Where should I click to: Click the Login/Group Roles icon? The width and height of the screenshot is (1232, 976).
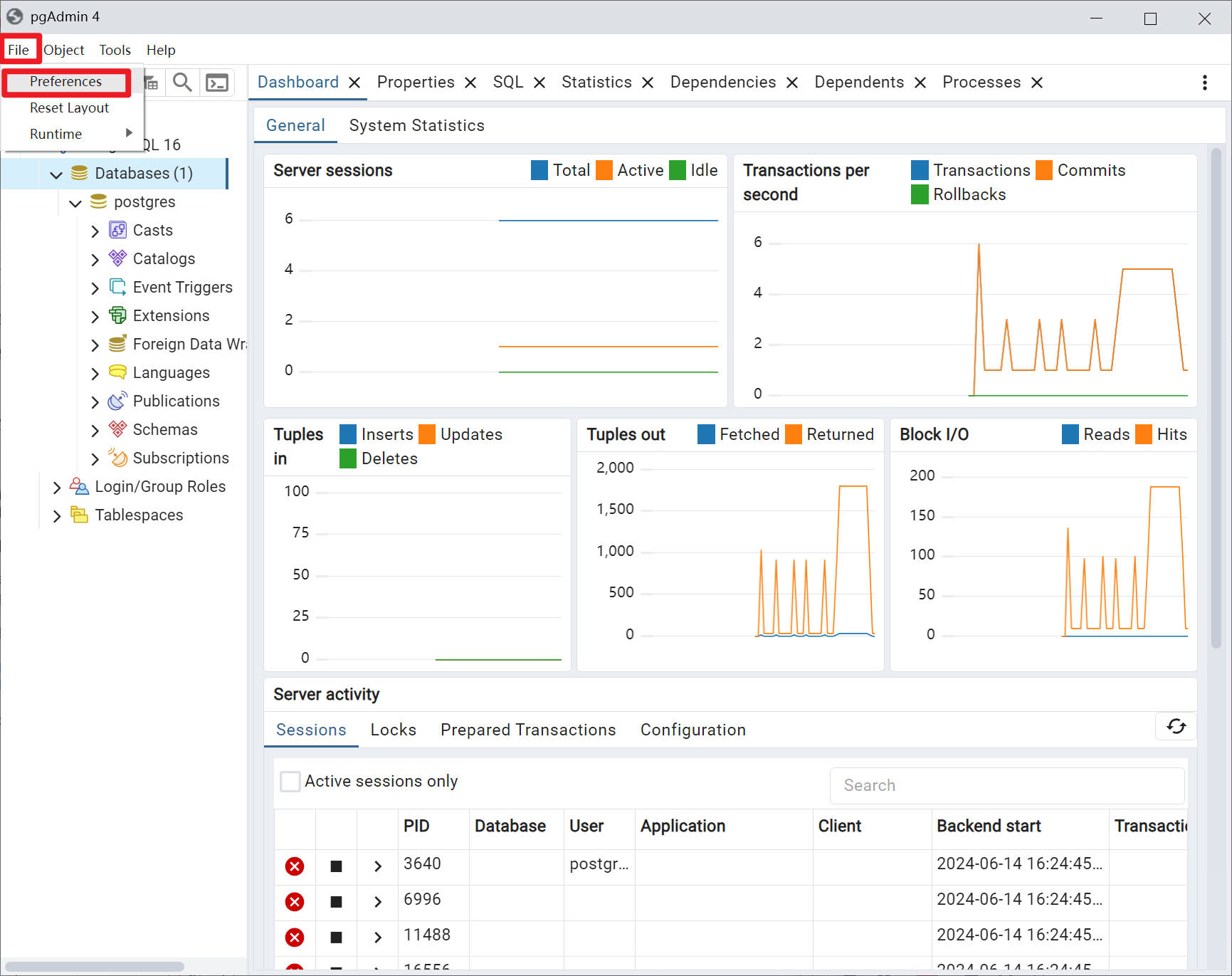coord(79,486)
